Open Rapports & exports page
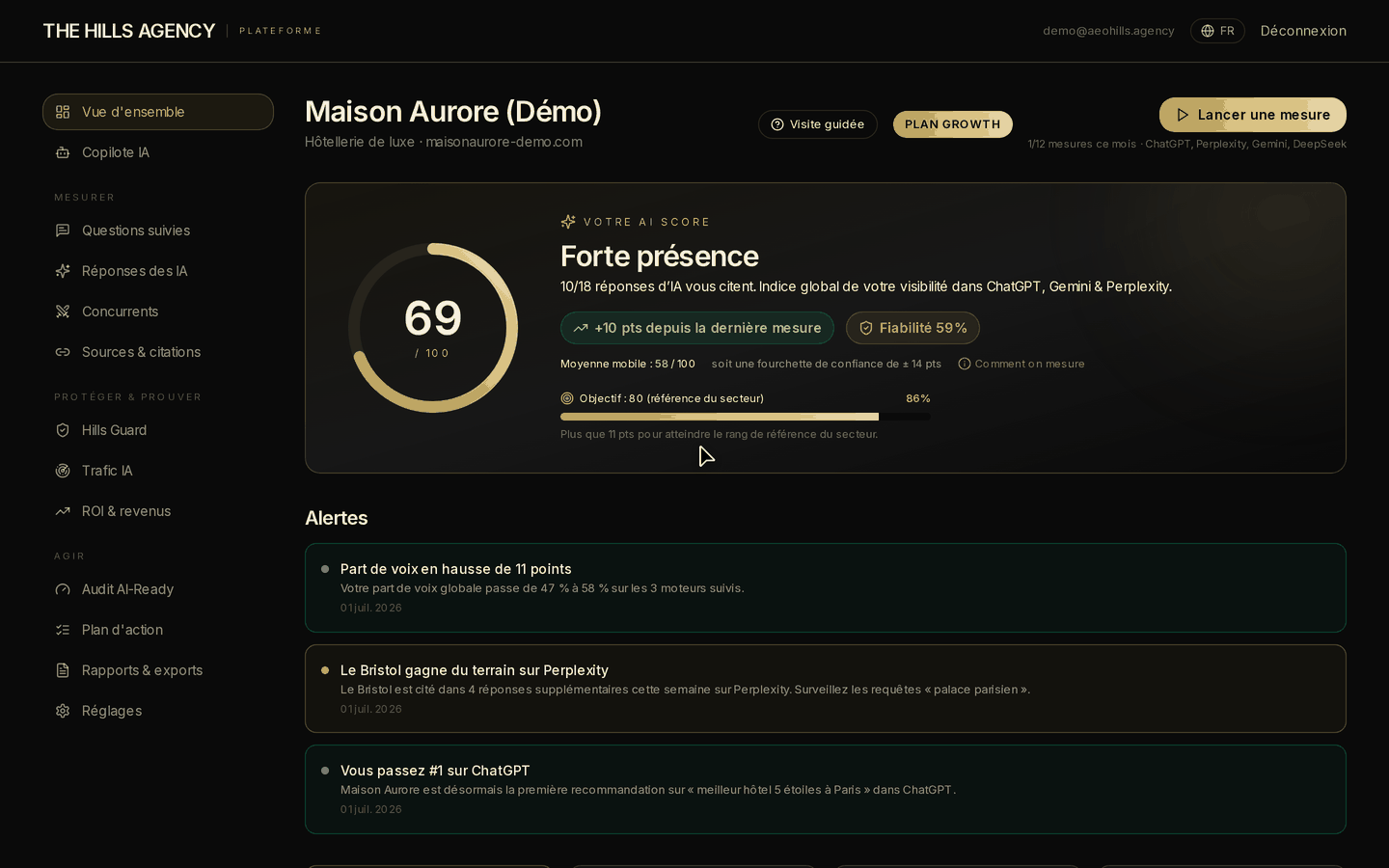The width and height of the screenshot is (1389, 868). click(x=158, y=670)
